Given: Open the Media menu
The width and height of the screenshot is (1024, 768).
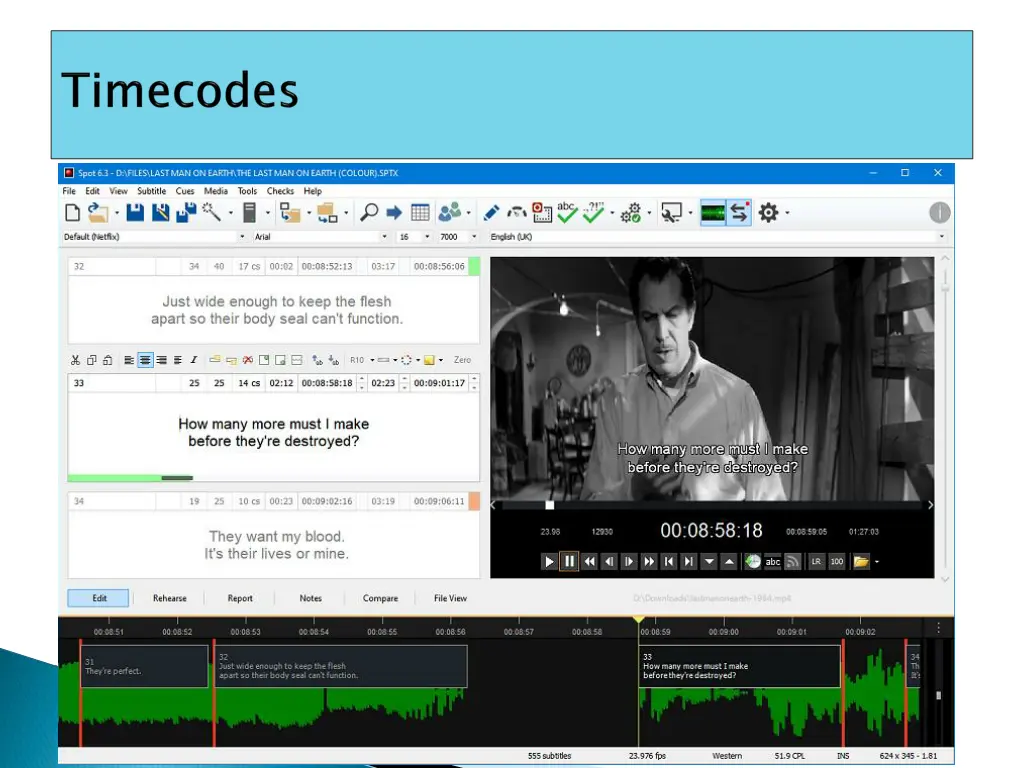Looking at the screenshot, I should tap(216, 191).
